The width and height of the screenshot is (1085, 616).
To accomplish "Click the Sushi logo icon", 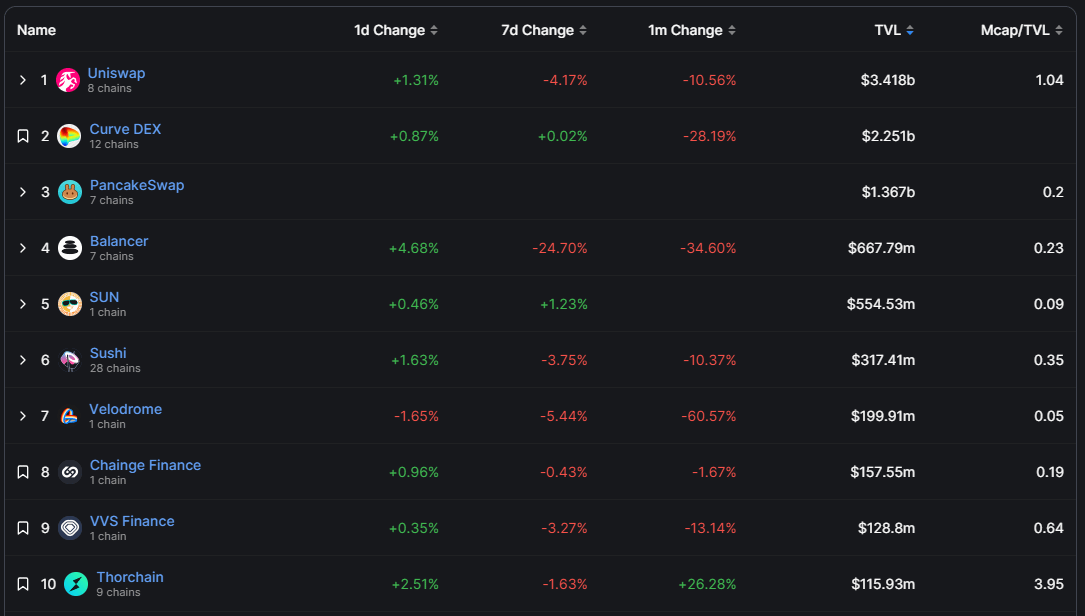I will (x=70, y=360).
